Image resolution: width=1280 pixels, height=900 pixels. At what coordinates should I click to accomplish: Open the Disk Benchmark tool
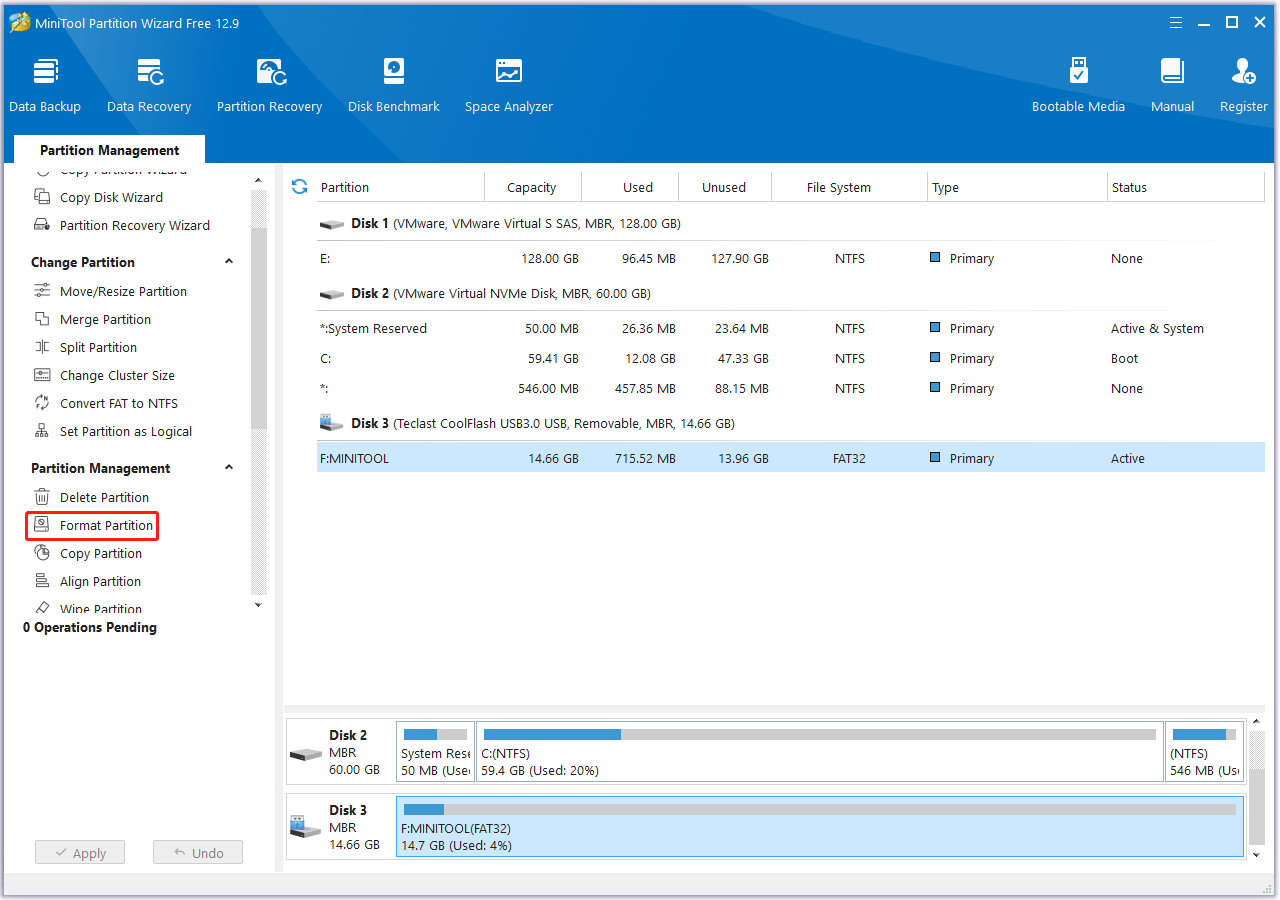point(393,82)
